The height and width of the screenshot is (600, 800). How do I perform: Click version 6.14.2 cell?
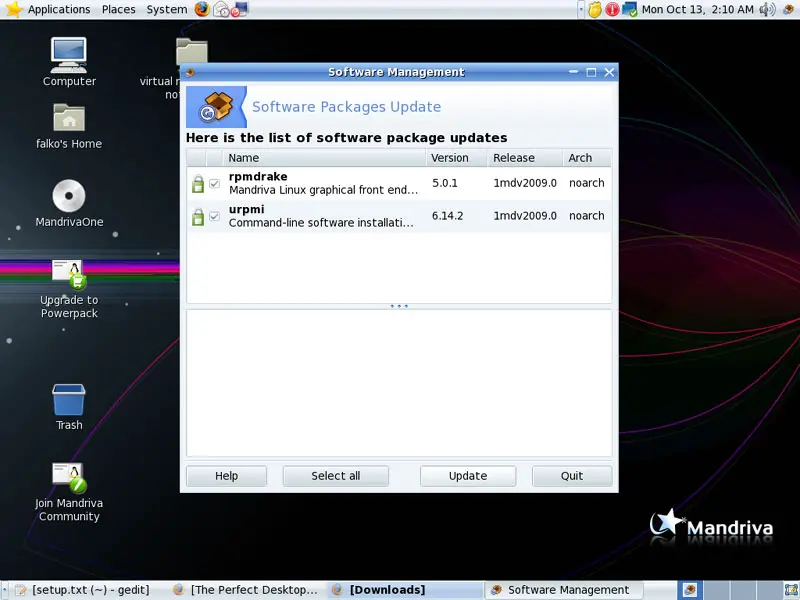[x=447, y=216]
